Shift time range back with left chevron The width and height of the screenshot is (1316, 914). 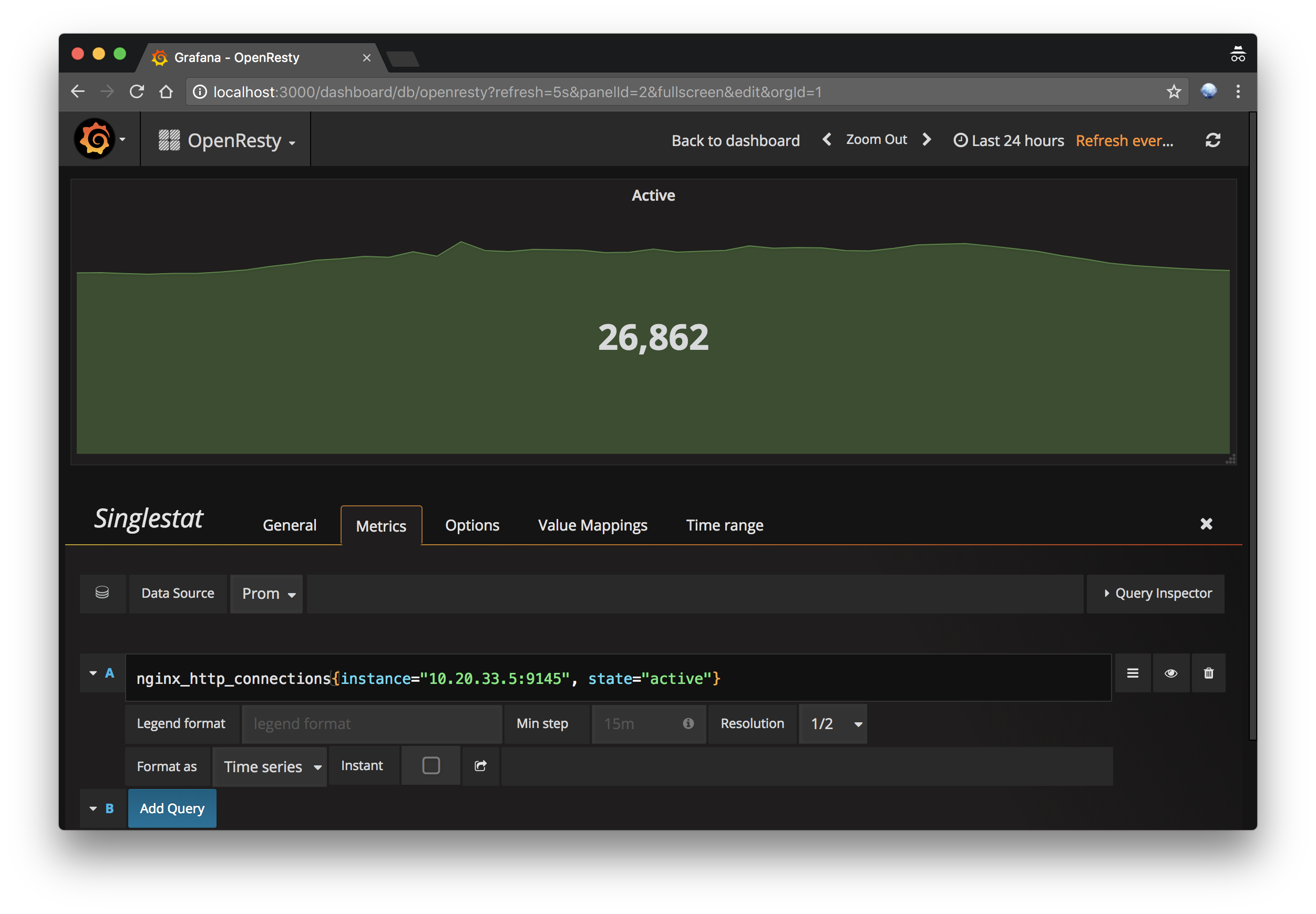(827, 139)
